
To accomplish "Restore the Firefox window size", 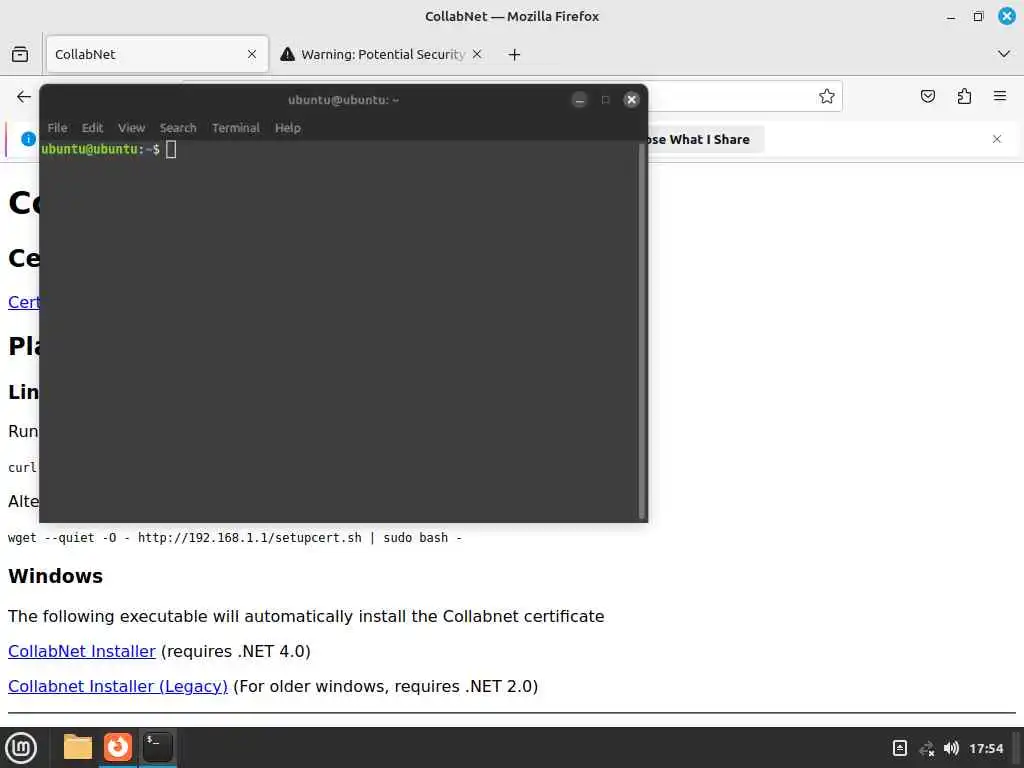I will coord(978,17).
